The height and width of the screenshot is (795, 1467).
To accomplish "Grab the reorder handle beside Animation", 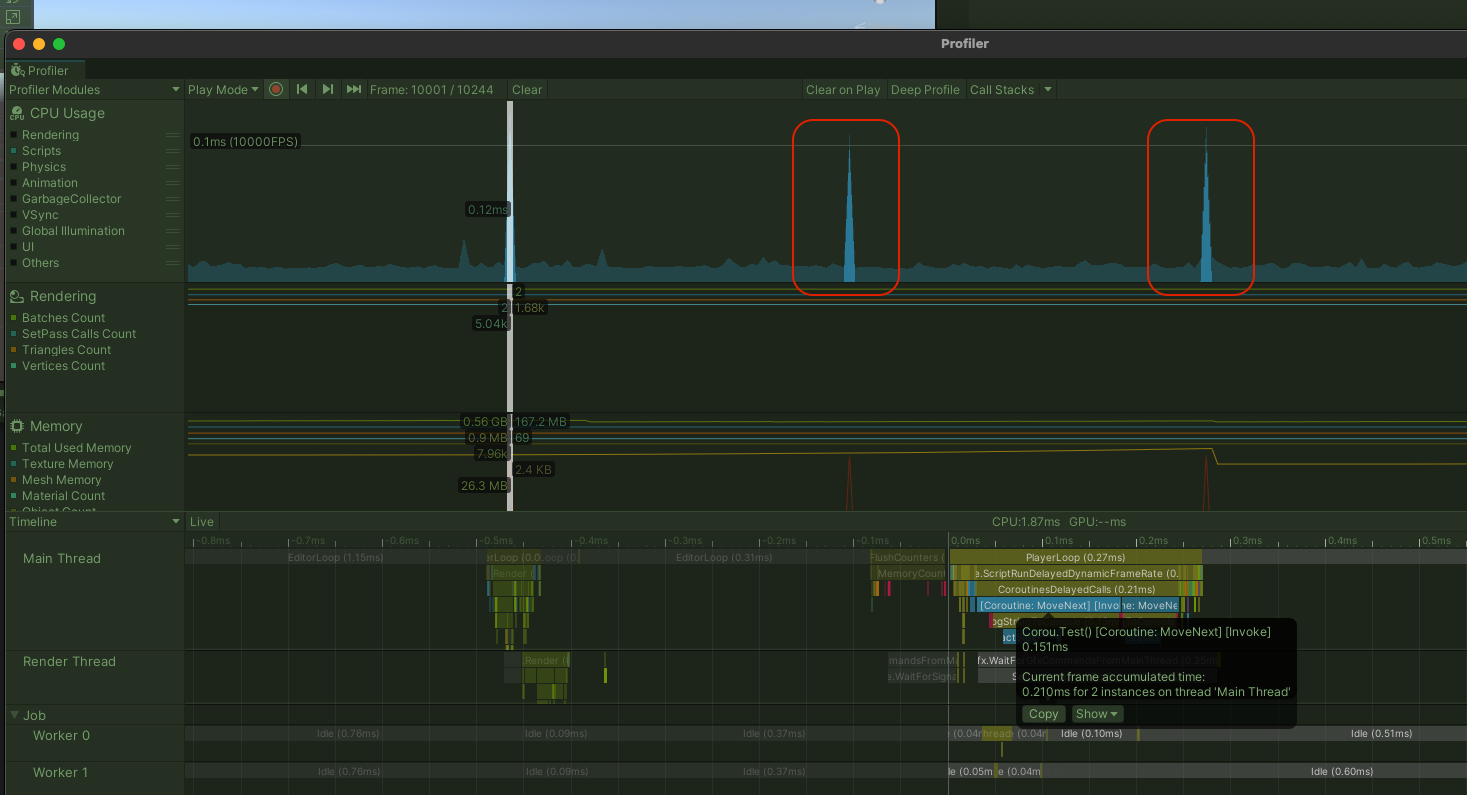I will 173,183.
